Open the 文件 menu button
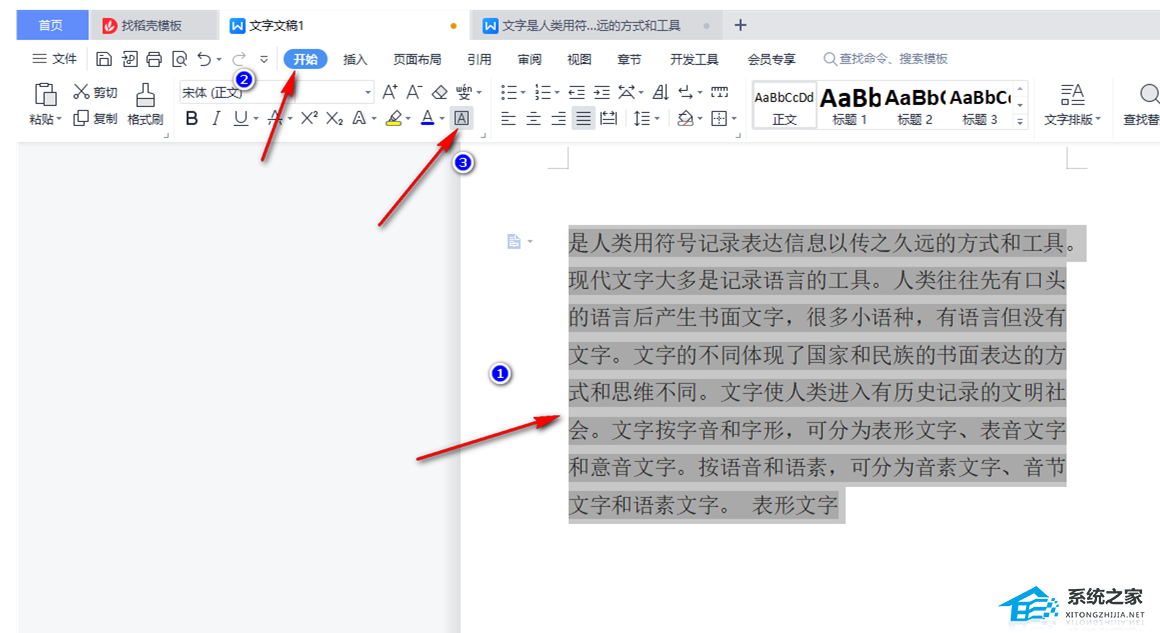Screen dimensions: 1160x633 point(55,59)
